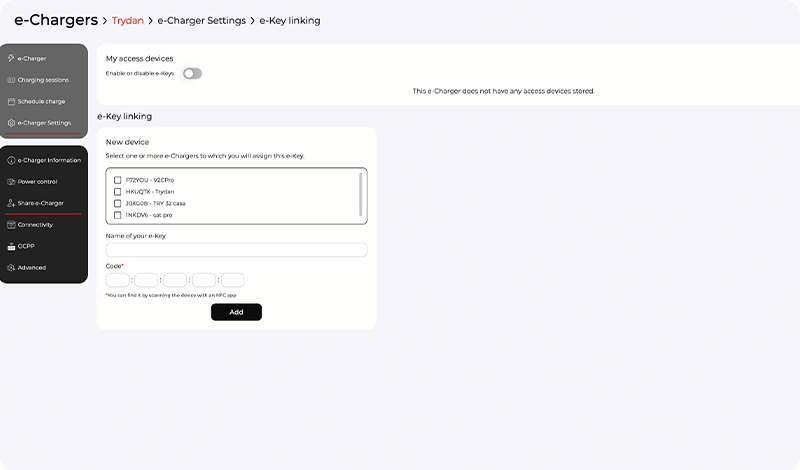
Task: Check the F72YOU - V2CPro checkbox
Action: tap(117, 180)
